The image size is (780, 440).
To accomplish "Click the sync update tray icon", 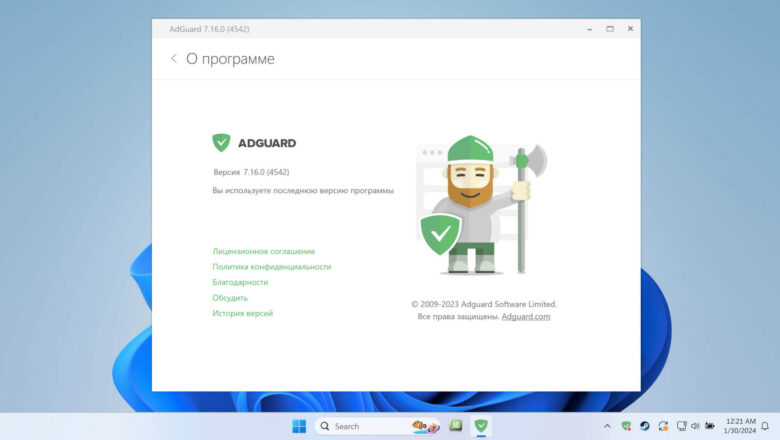I will (663, 426).
